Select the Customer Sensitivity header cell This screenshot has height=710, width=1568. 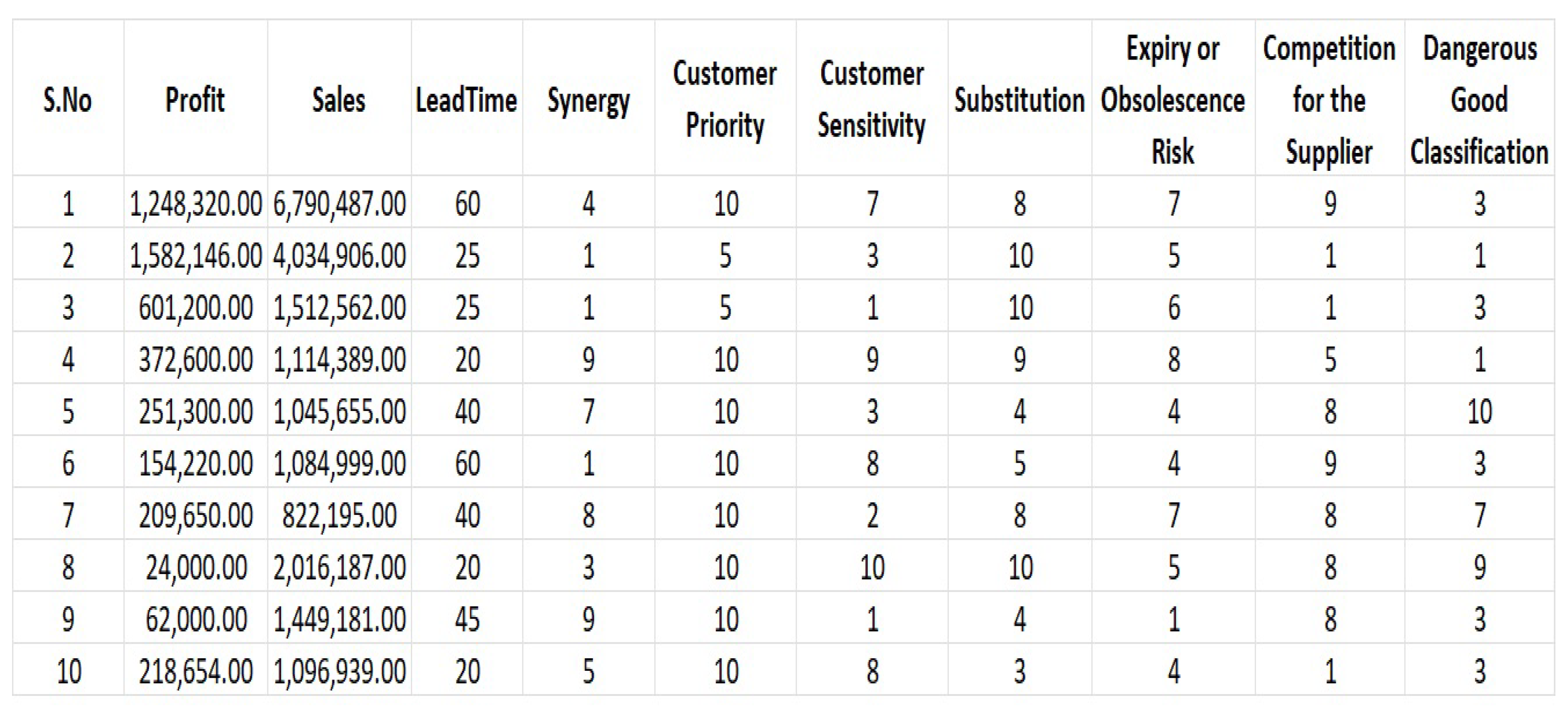pyautogui.click(x=872, y=100)
